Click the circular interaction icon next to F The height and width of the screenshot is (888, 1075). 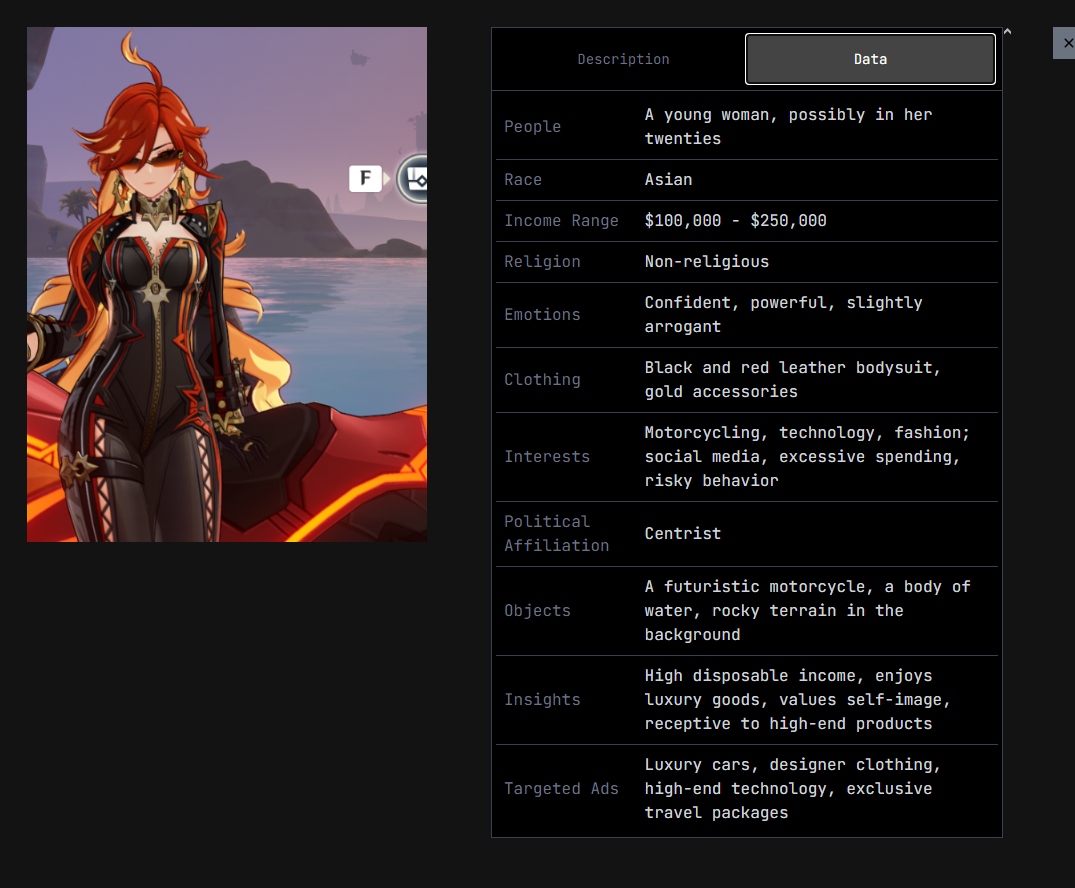[413, 179]
